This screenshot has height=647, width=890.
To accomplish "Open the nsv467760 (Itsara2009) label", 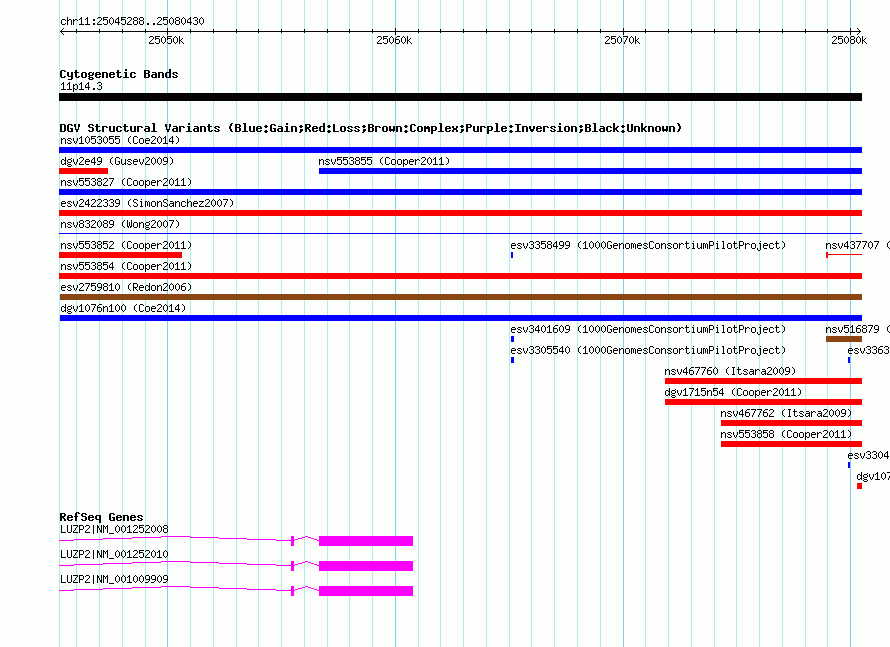I will point(730,371).
